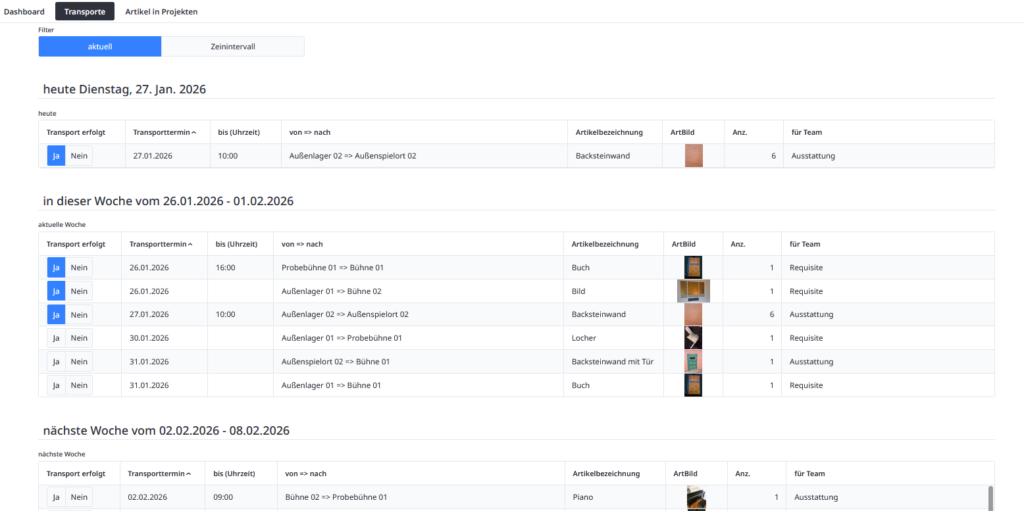The image size is (1024, 511).
Task: Open the Artikel in Projekten tab
Action: 161,12
